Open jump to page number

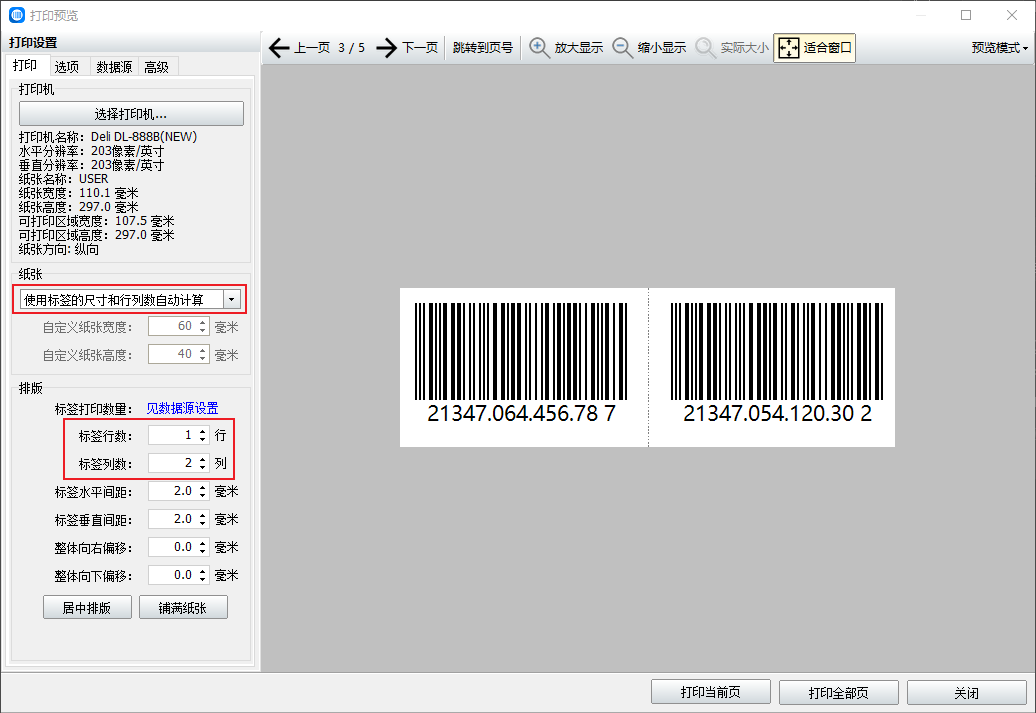pyautogui.click(x=482, y=48)
